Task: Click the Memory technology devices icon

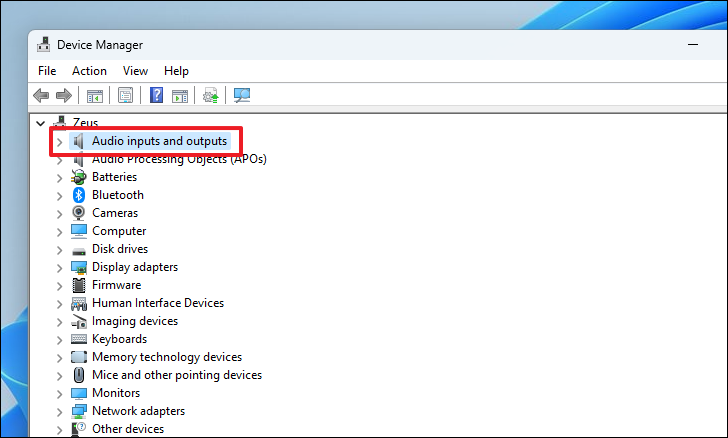Action: [x=79, y=357]
